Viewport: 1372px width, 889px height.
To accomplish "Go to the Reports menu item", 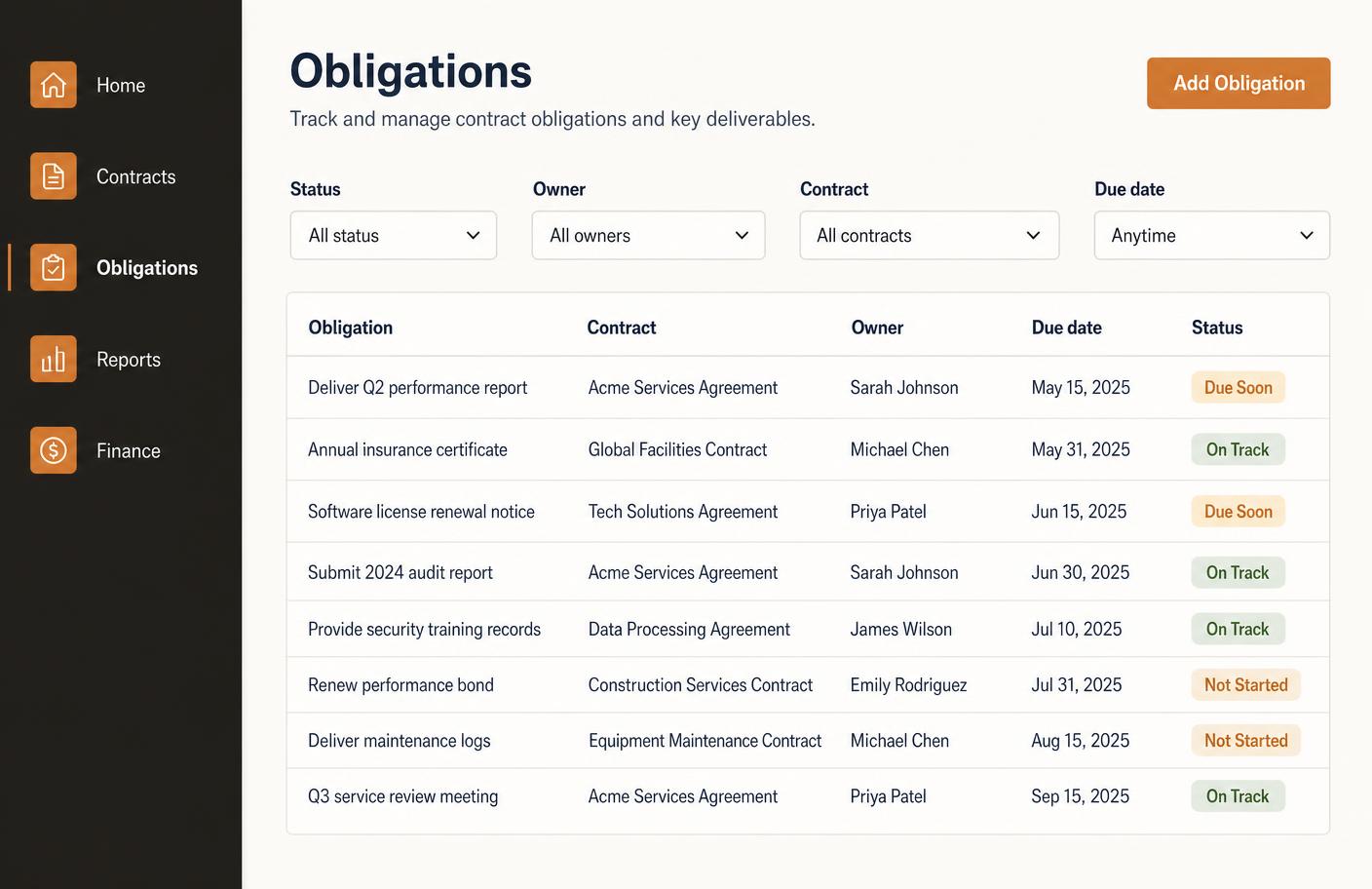I will click(x=129, y=360).
